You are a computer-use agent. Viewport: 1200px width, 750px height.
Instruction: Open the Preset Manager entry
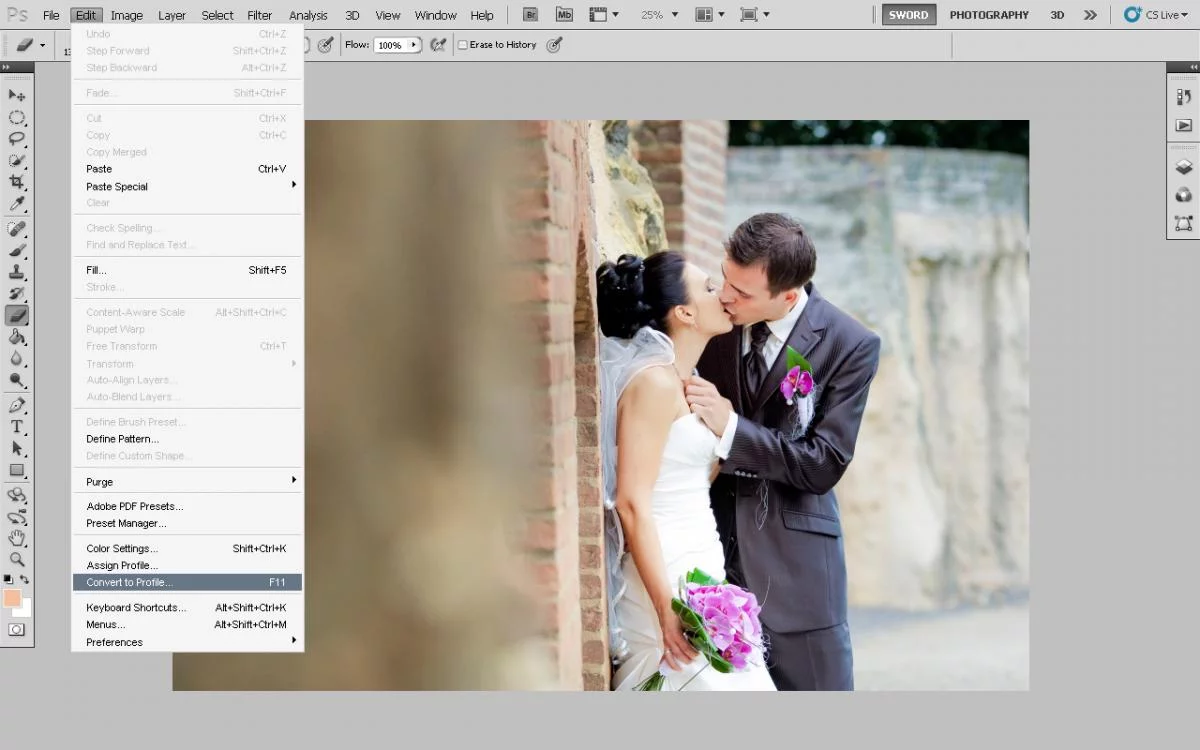(x=187, y=523)
